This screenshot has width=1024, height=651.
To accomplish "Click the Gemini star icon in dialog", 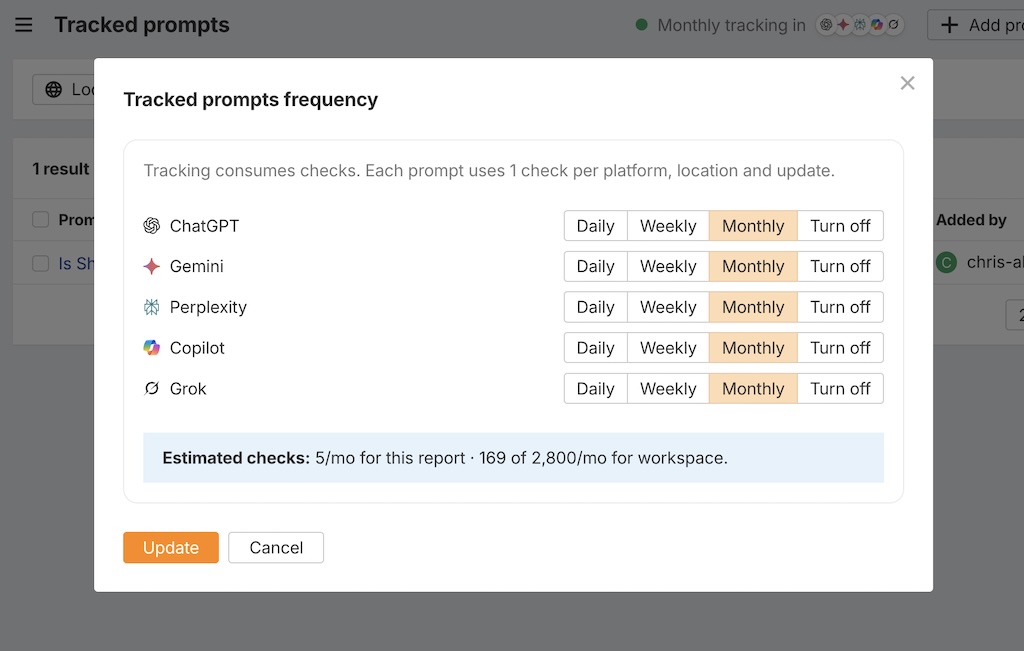I will (x=152, y=266).
